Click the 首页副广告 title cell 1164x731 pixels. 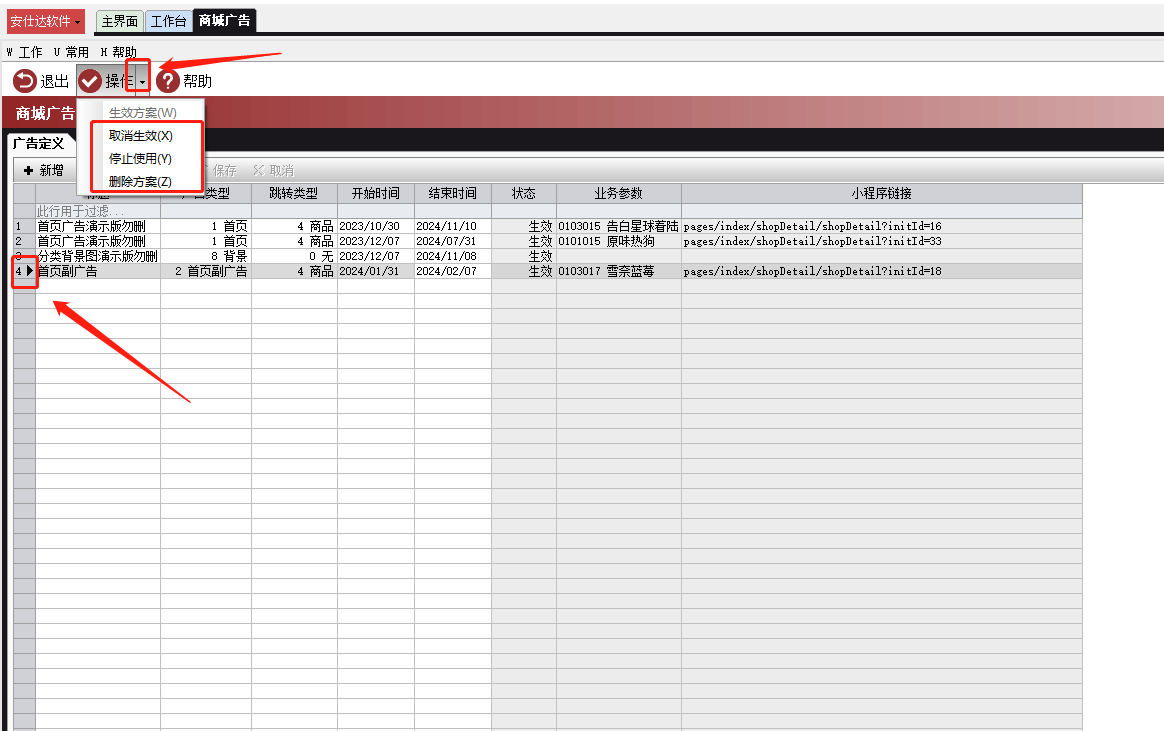98,272
